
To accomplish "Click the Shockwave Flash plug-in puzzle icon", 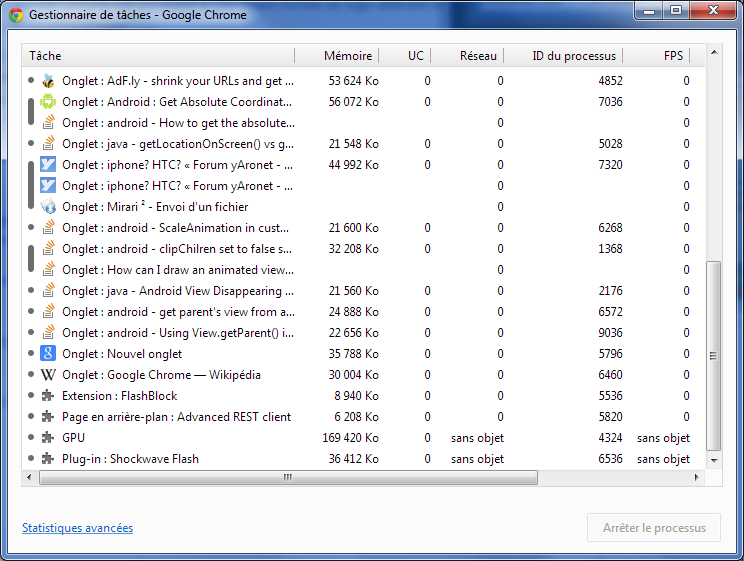I will (47, 459).
